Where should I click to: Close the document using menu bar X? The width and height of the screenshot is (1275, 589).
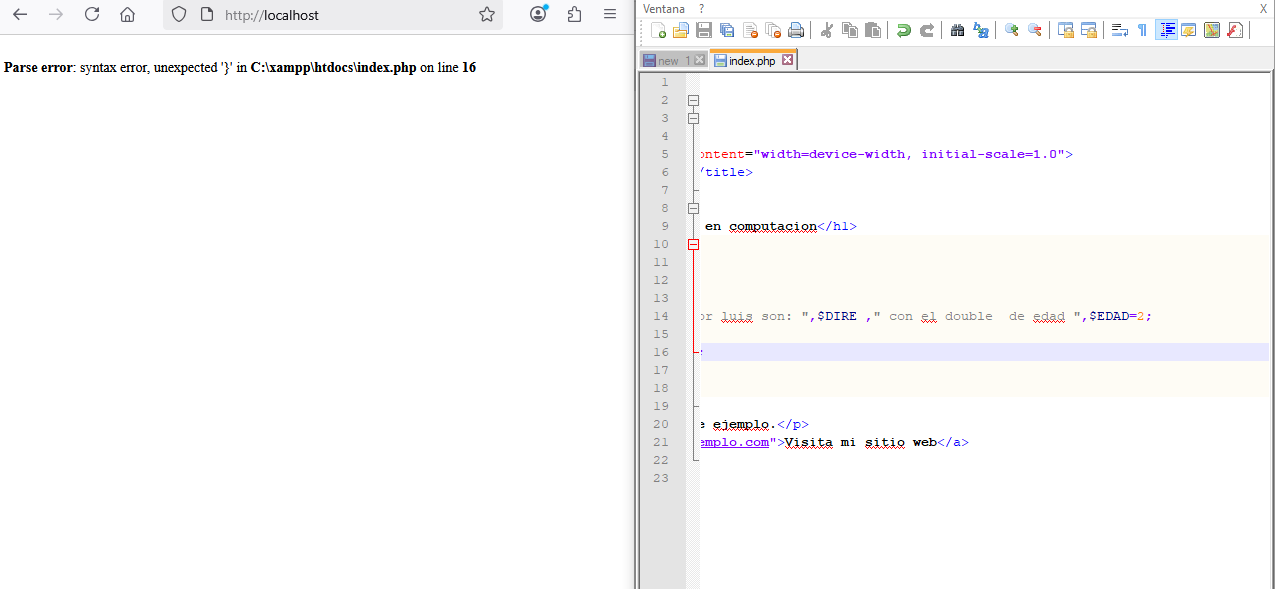pos(1263,9)
